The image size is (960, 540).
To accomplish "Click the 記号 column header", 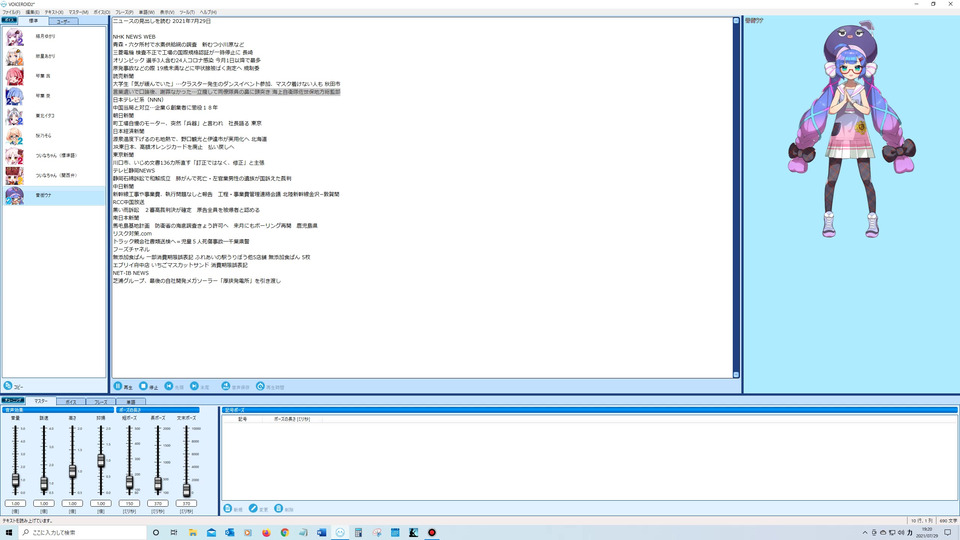I will [242, 419].
